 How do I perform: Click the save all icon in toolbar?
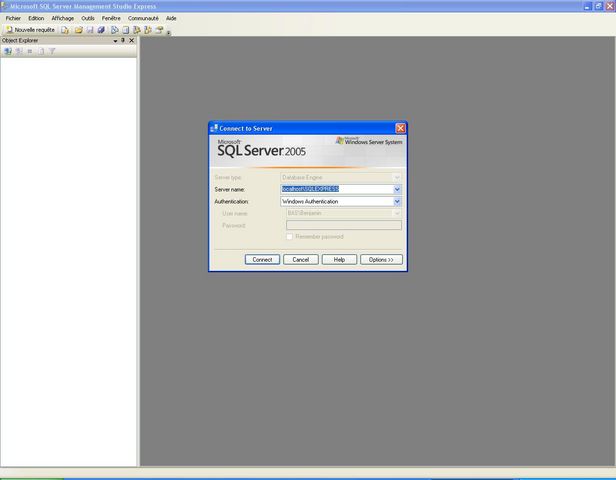coord(101,30)
